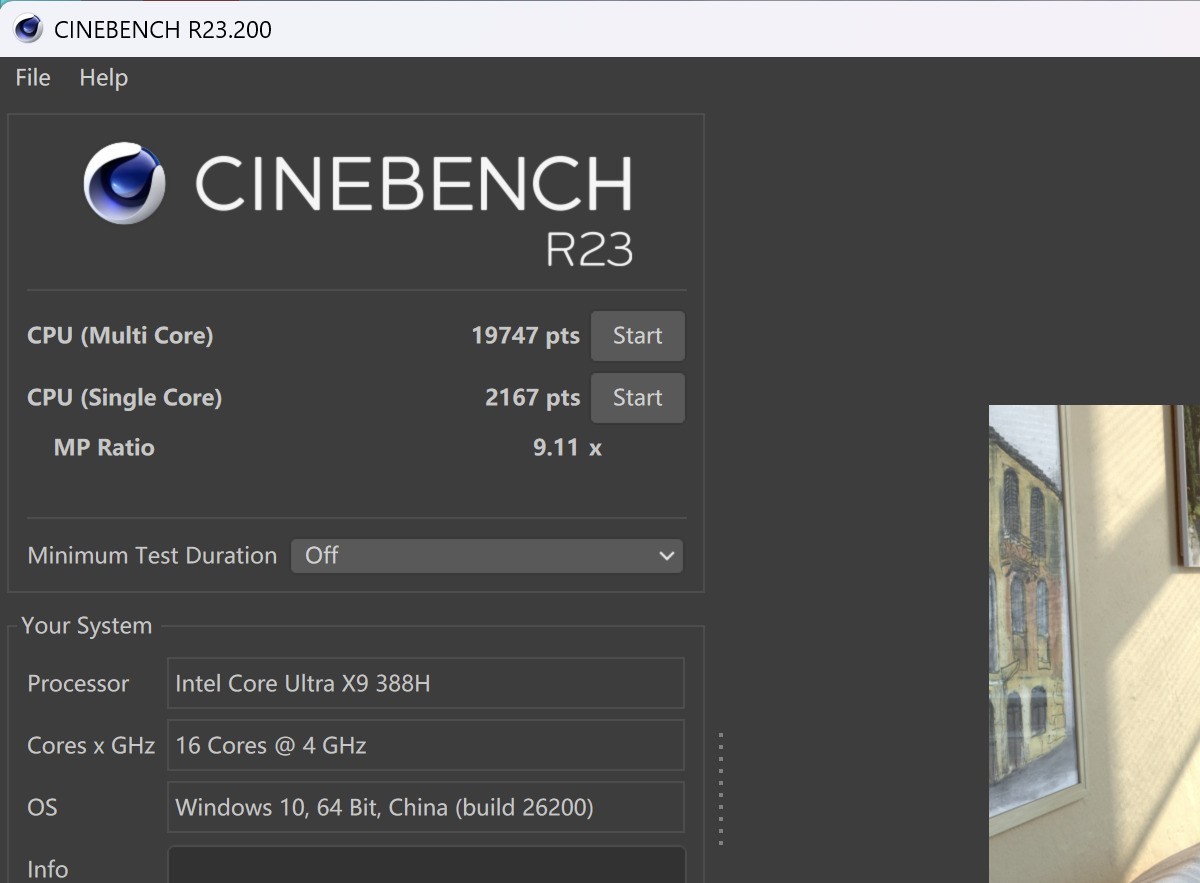
Task: Open the Help menu
Action: pyautogui.click(x=103, y=78)
